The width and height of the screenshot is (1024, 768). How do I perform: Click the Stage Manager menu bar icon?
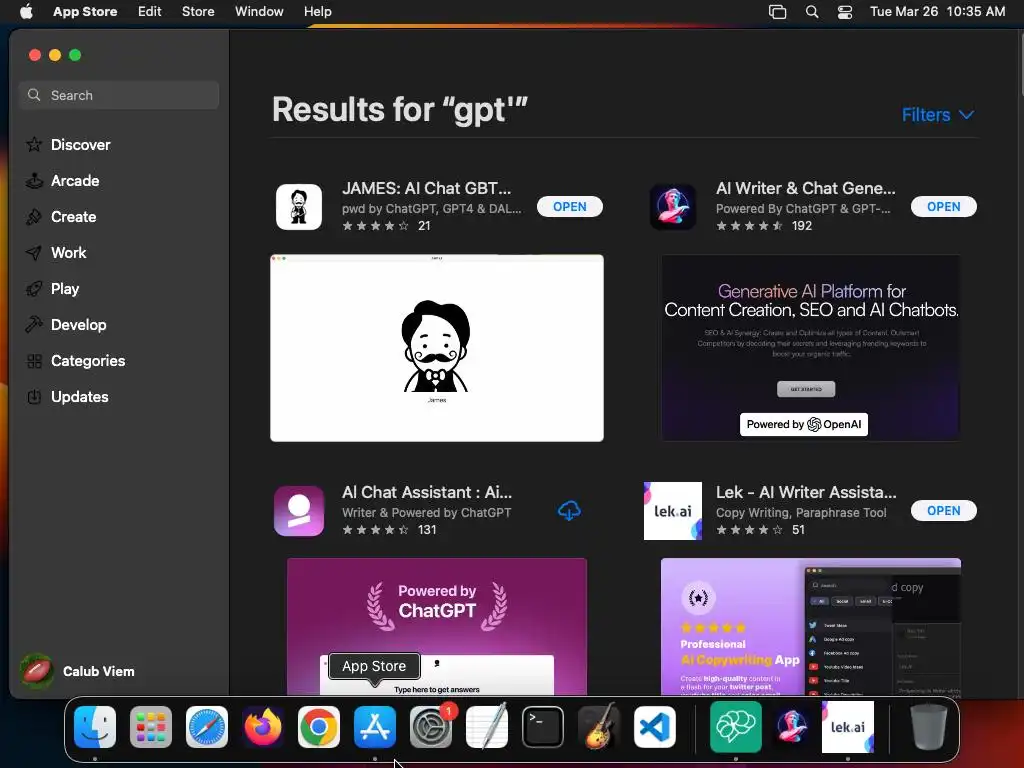click(777, 12)
